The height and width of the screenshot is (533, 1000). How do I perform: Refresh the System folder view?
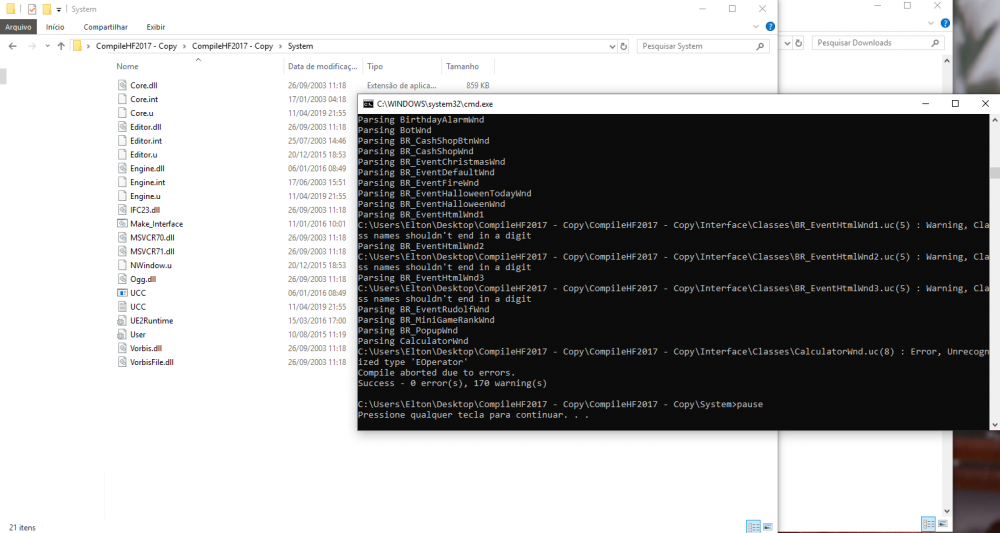pos(624,46)
